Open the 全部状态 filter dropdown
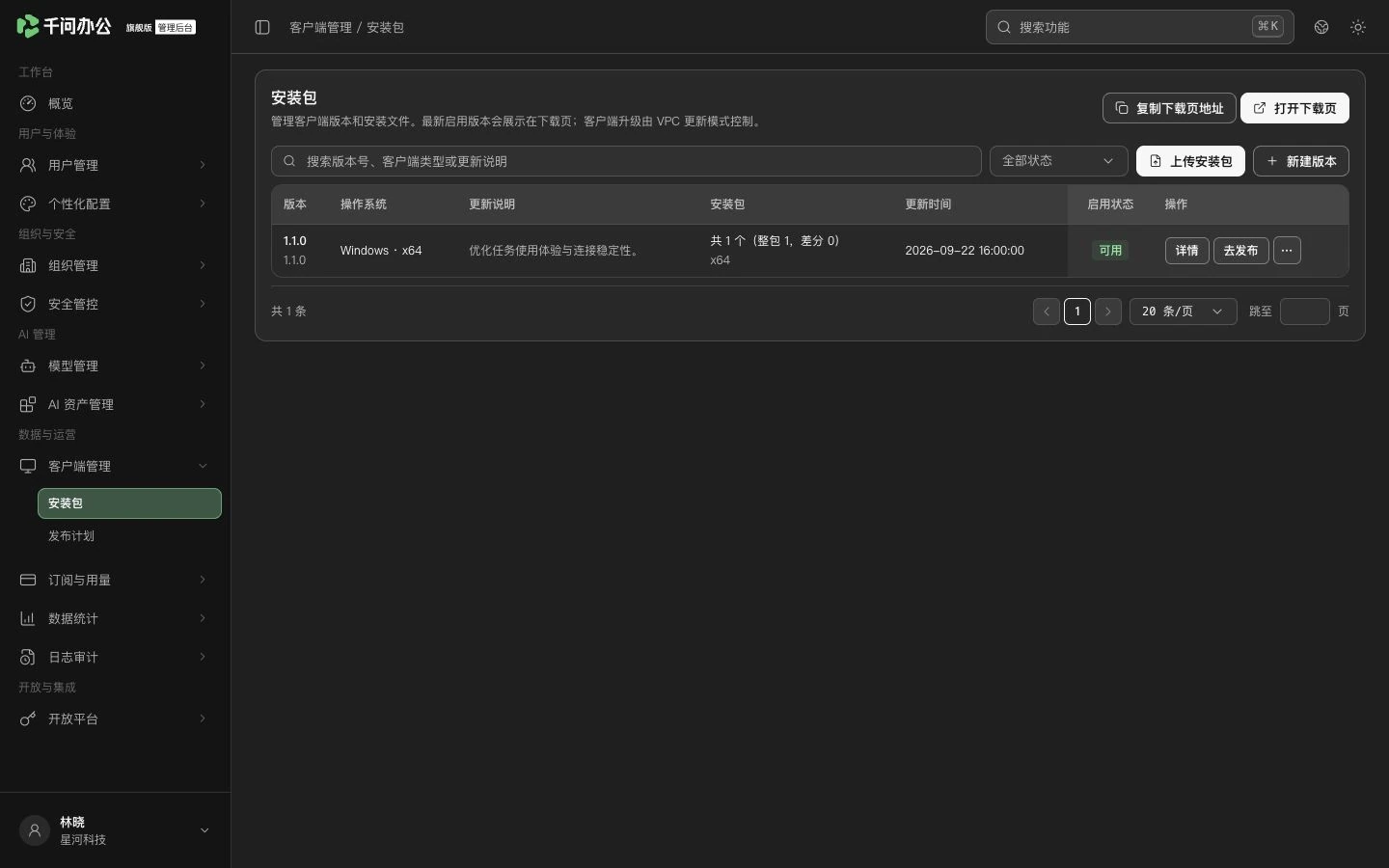 click(1058, 161)
